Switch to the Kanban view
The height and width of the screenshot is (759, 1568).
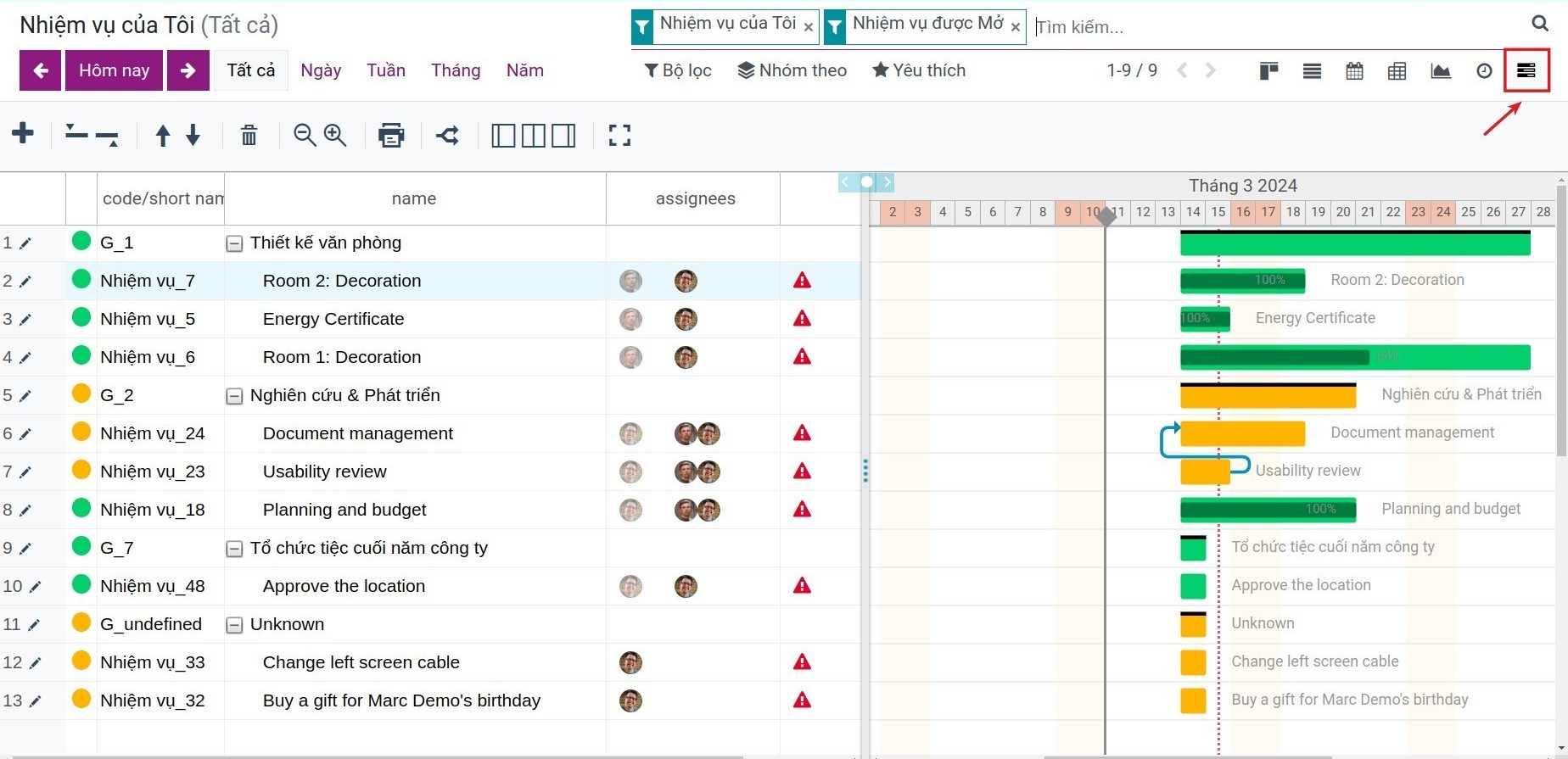click(x=1269, y=70)
